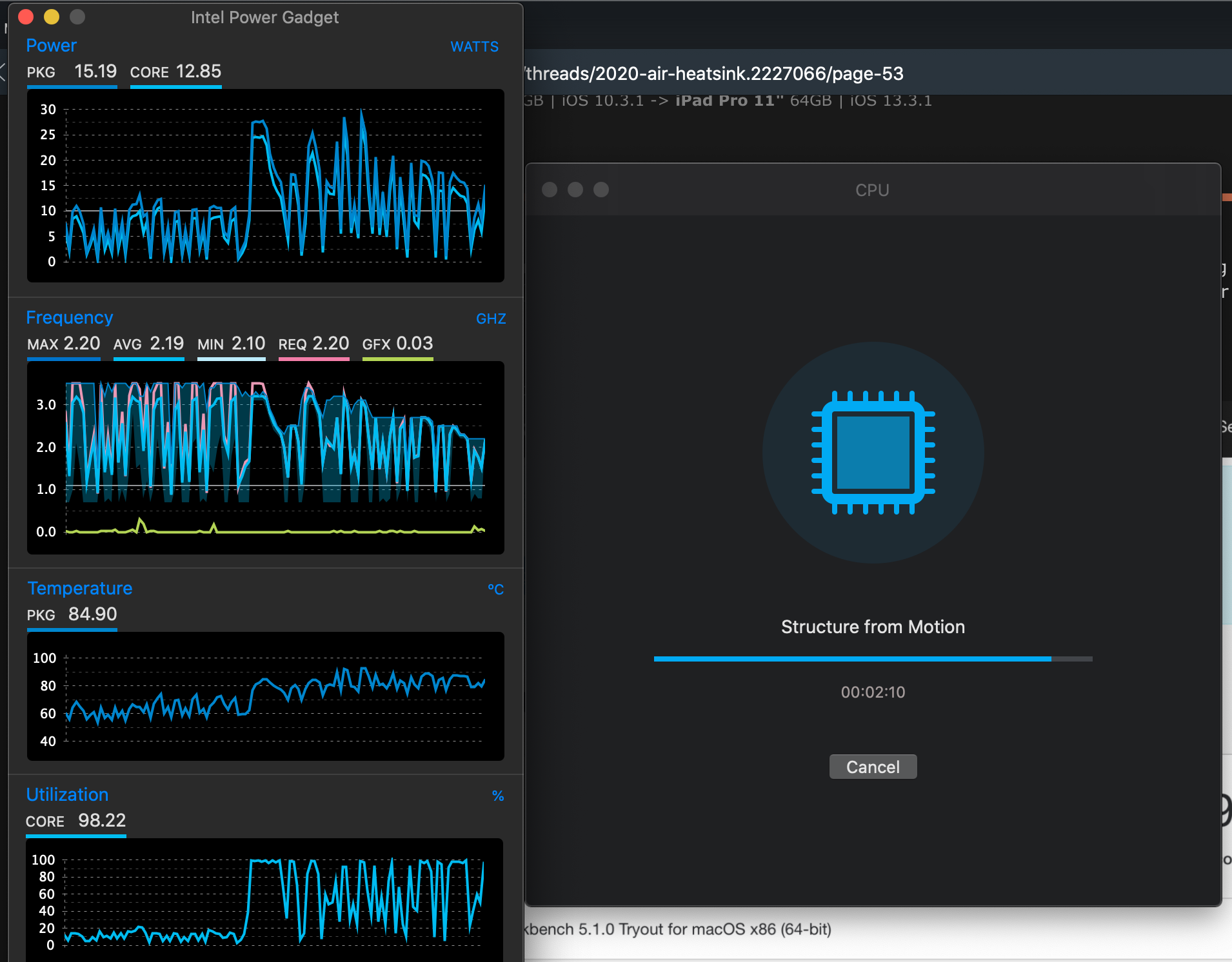Screen dimensions: 1232x962
Task: Click the Frequency section heading
Action: (70, 317)
